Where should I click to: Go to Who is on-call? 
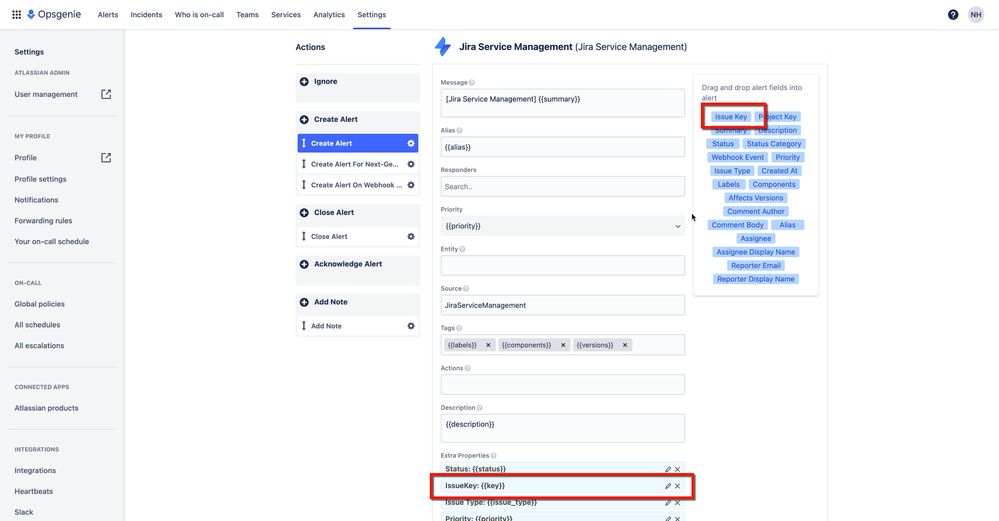point(199,15)
